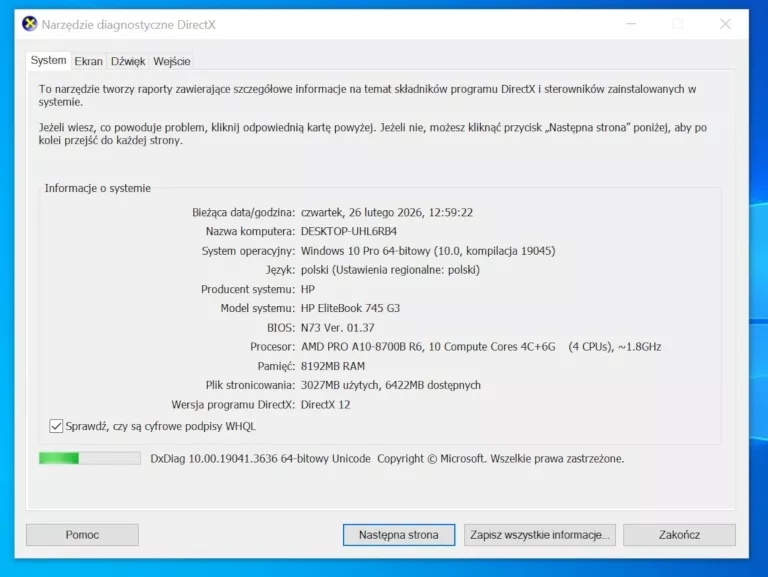
Task: Open the Wejście tab
Action: [x=171, y=61]
